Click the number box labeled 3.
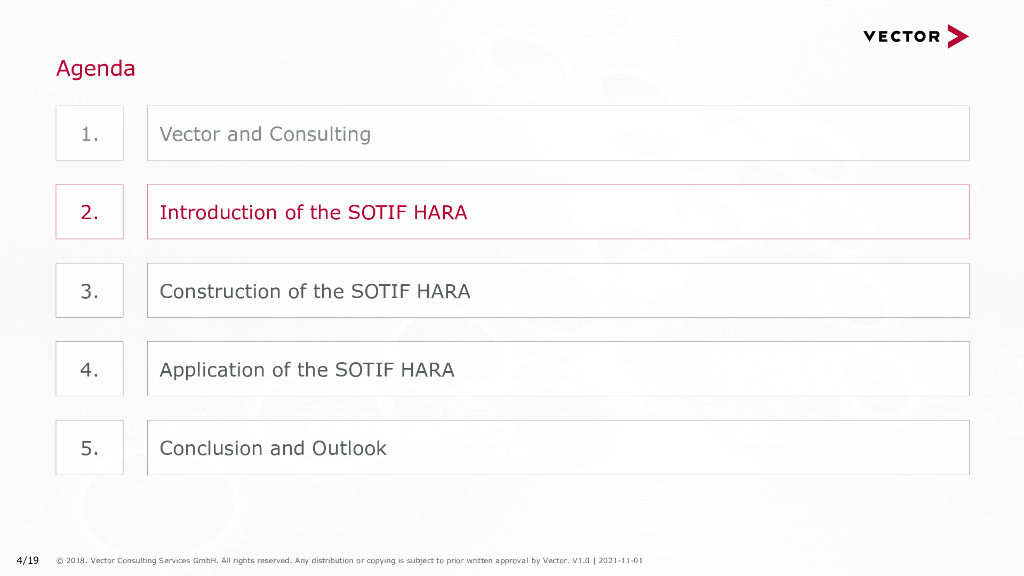1024x576 pixels. [90, 291]
